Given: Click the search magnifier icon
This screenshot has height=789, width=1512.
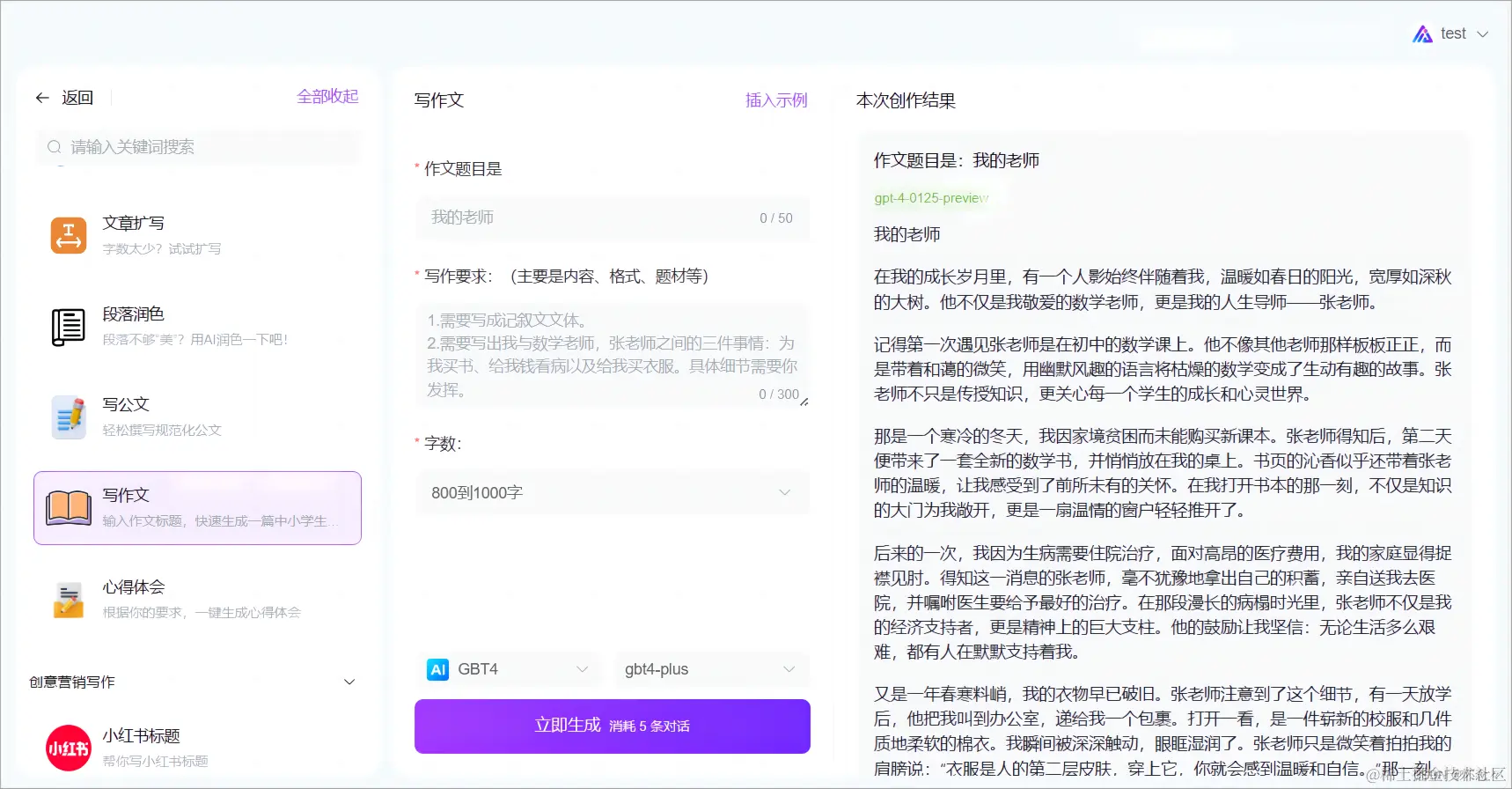Looking at the screenshot, I should coord(55,147).
